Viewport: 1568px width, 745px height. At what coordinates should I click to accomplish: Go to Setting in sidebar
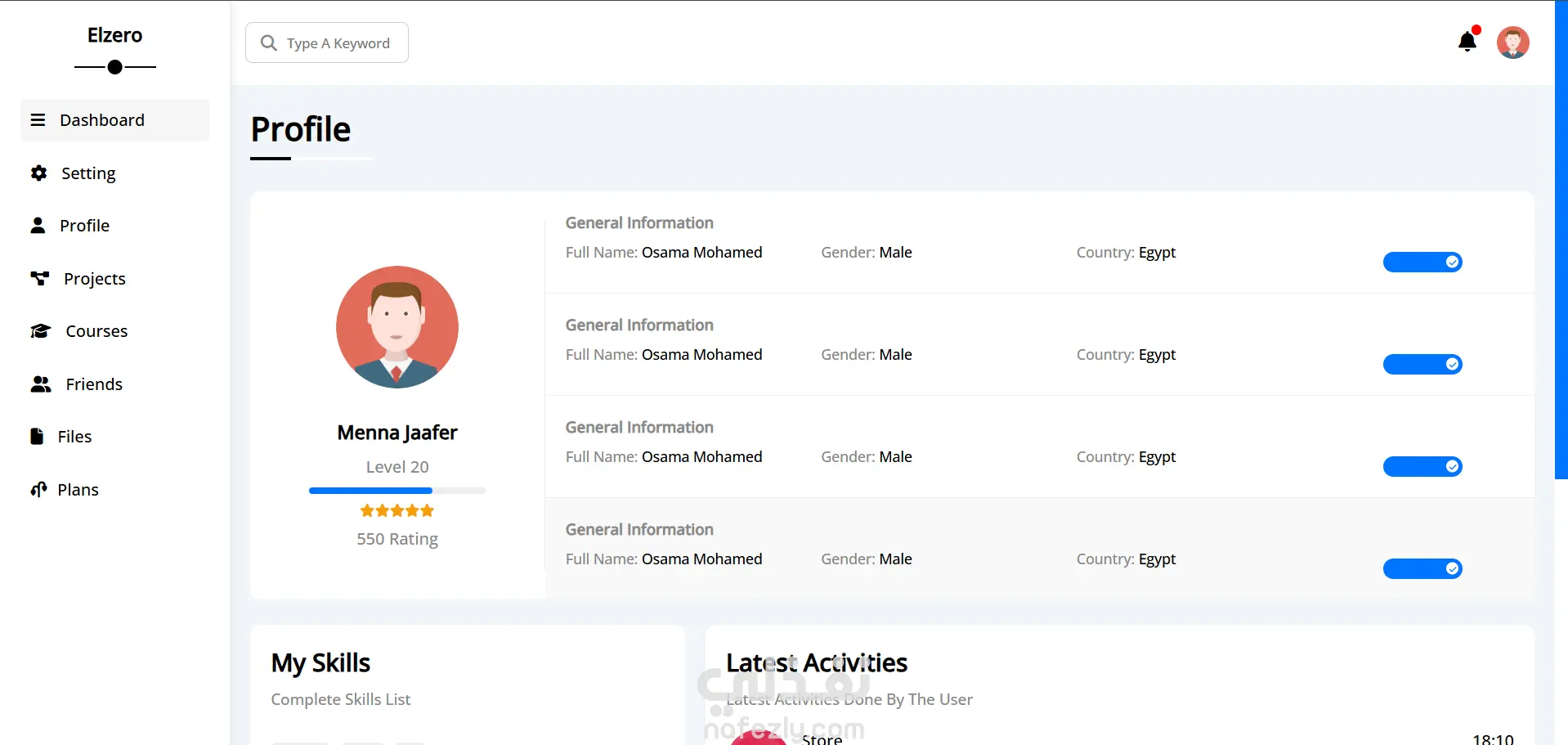[114, 173]
